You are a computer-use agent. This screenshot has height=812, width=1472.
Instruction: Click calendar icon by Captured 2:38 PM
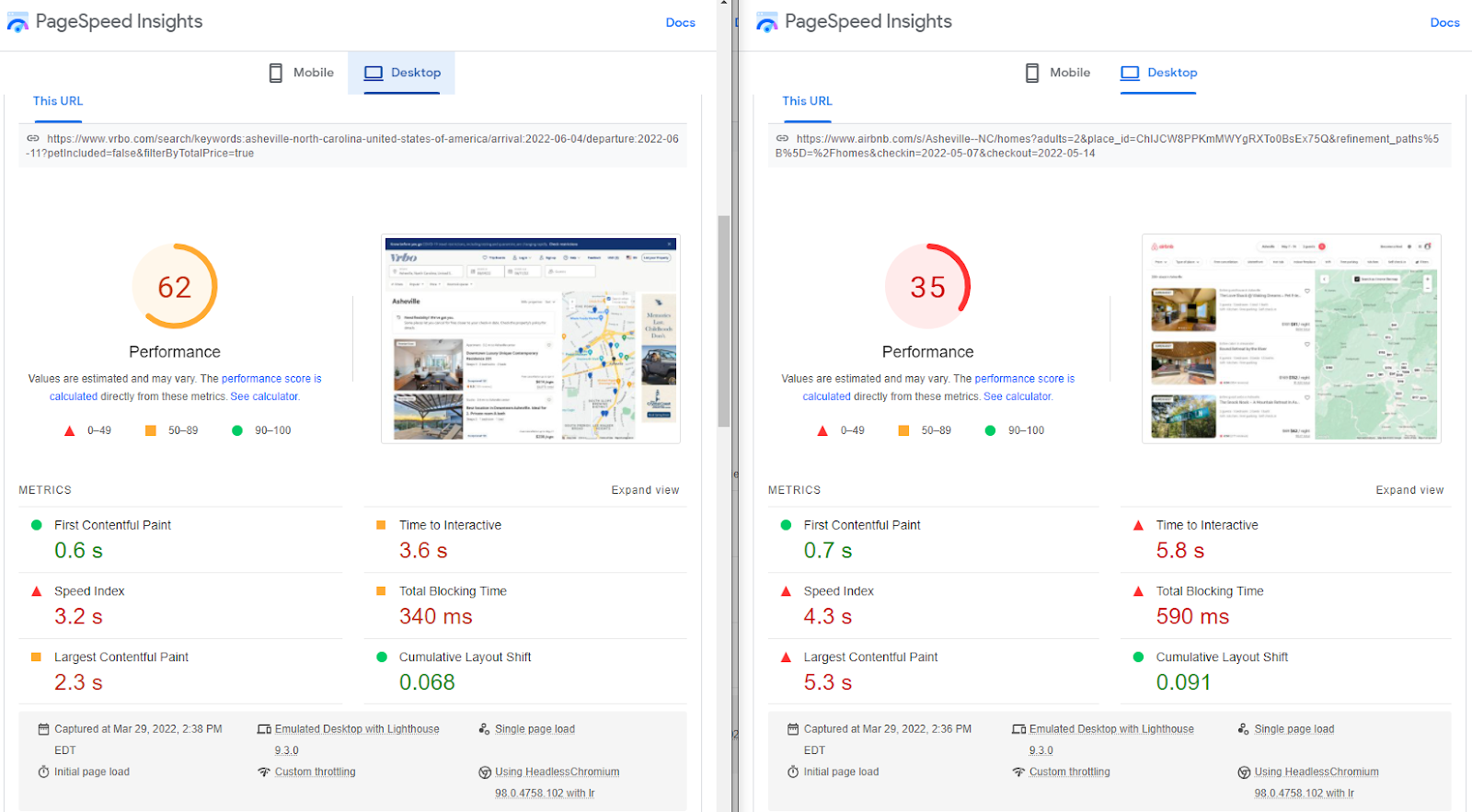(43, 729)
